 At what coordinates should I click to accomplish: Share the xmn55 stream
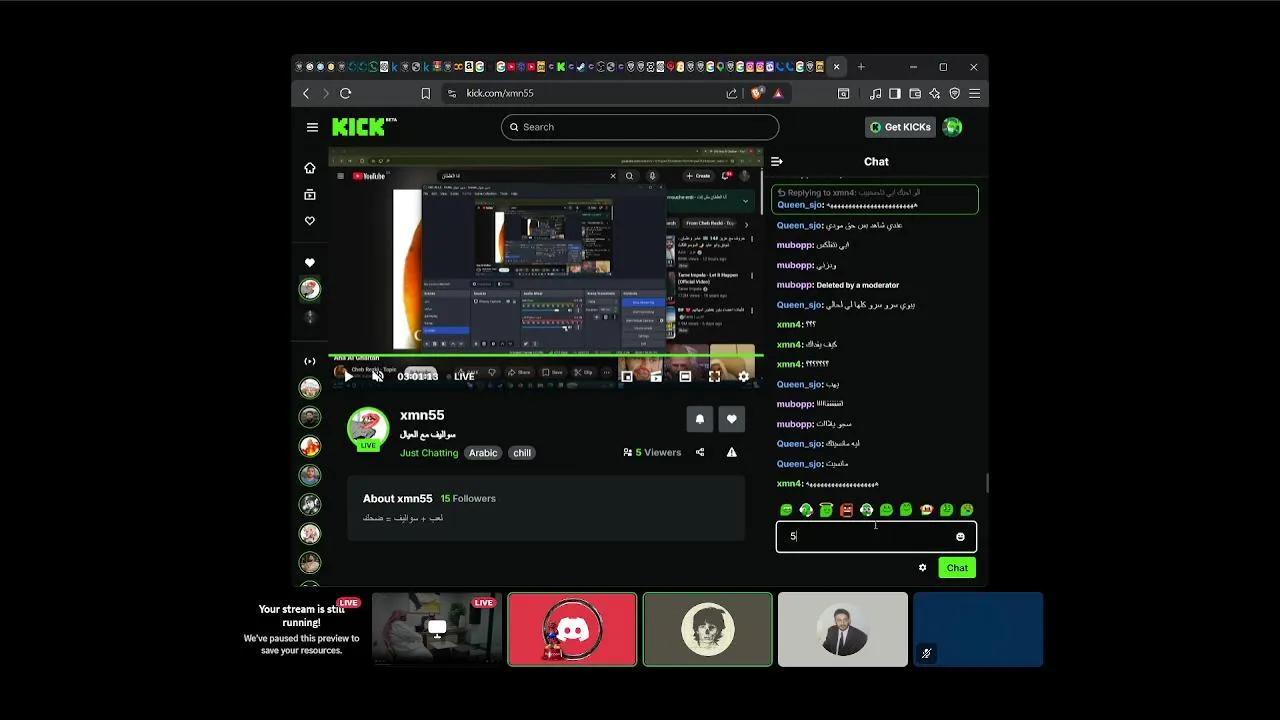coord(700,452)
